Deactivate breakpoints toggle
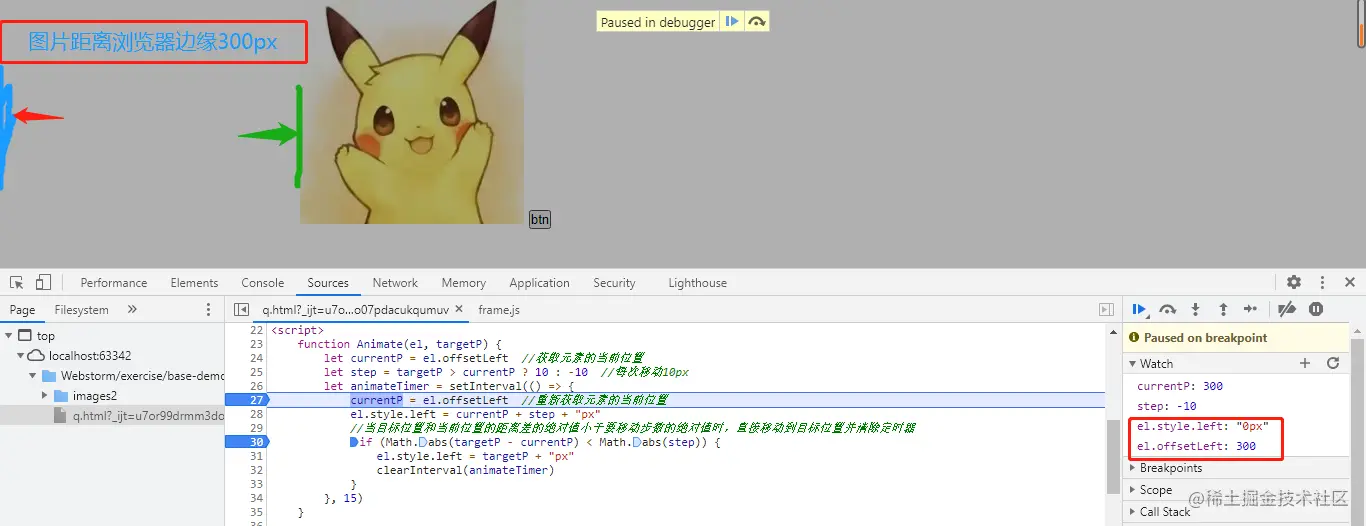Viewport: 1366px width, 526px height. (x=1288, y=310)
